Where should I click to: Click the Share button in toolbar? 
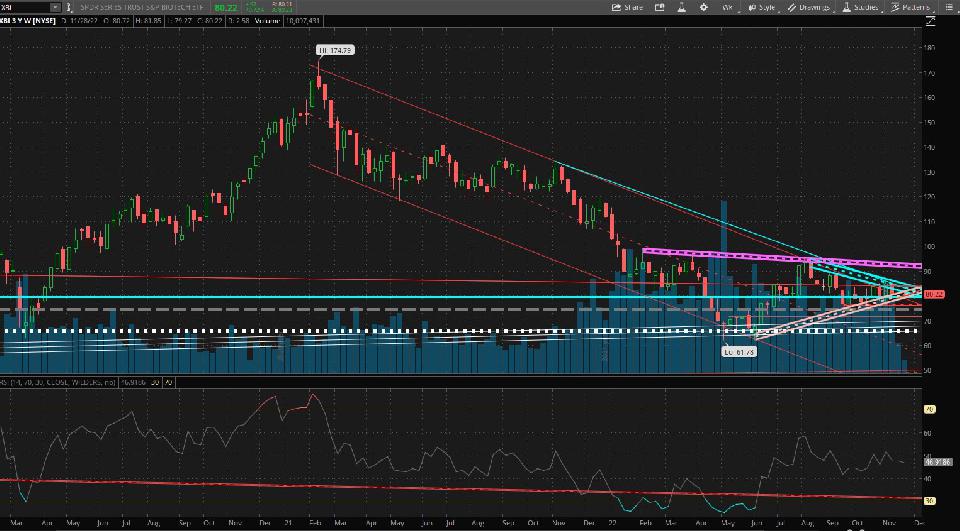(x=627, y=7)
